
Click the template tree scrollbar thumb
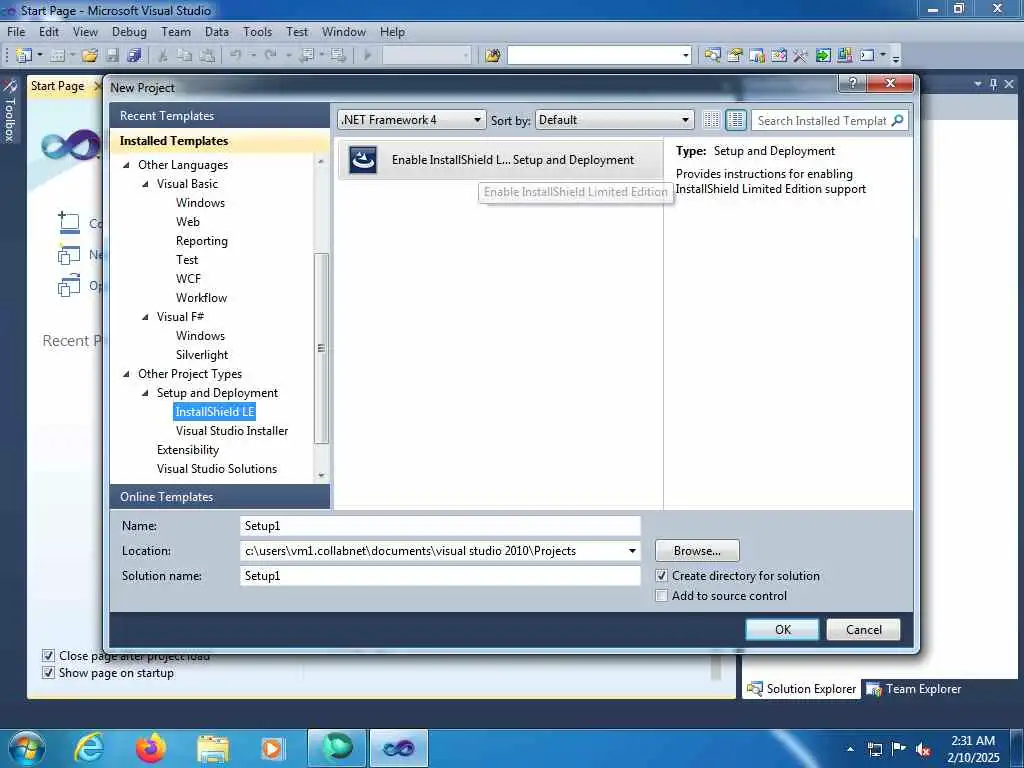click(x=321, y=348)
